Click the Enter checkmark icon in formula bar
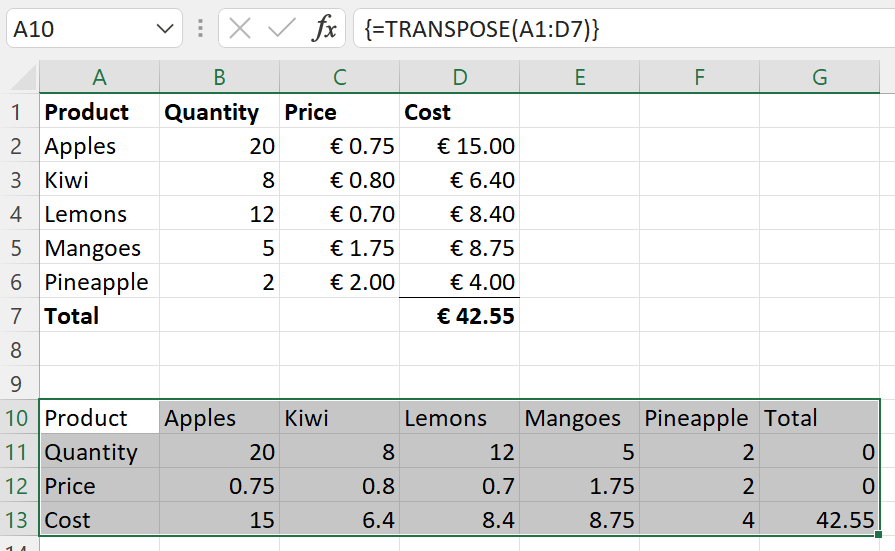Image resolution: width=895 pixels, height=551 pixels. (x=282, y=29)
